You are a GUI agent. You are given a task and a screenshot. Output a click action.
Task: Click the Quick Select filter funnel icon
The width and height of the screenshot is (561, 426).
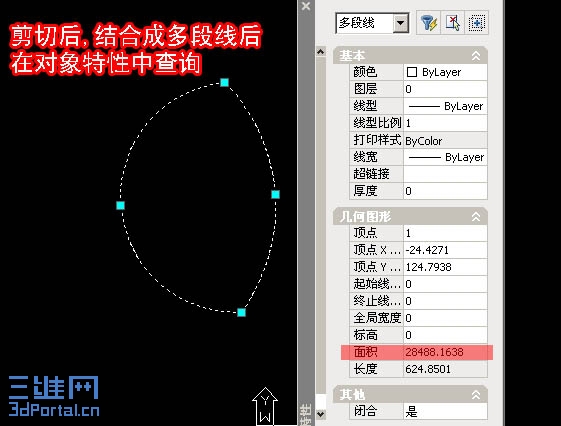click(428, 23)
